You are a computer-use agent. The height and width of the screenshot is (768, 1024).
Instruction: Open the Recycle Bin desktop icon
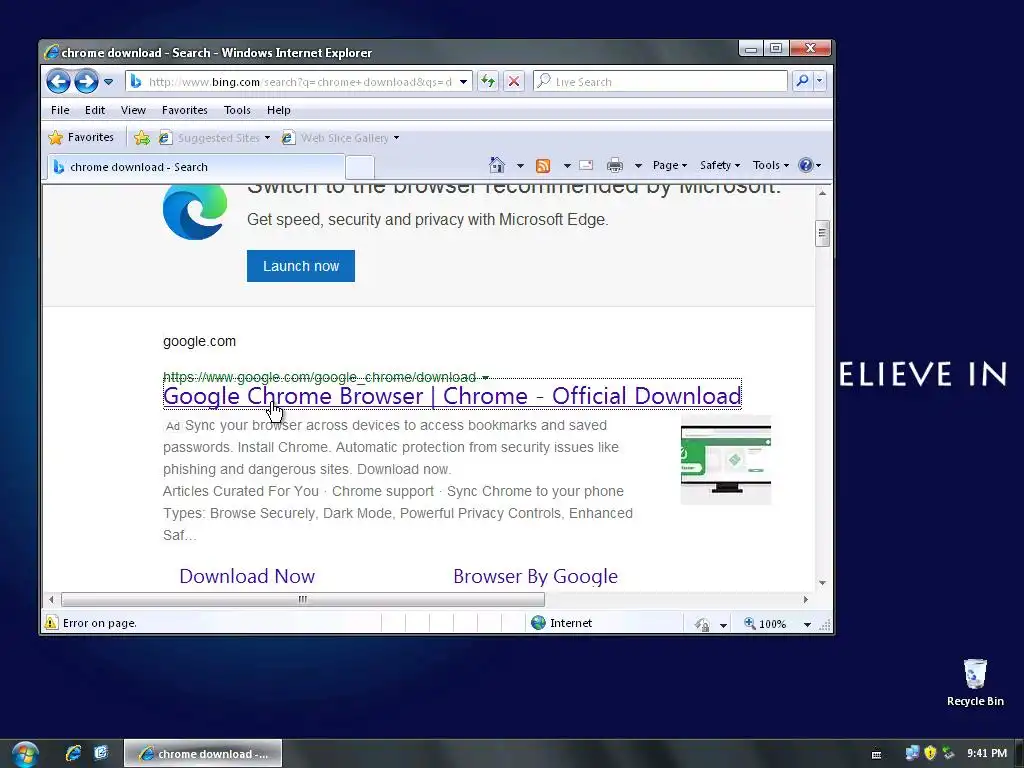pyautogui.click(x=975, y=682)
